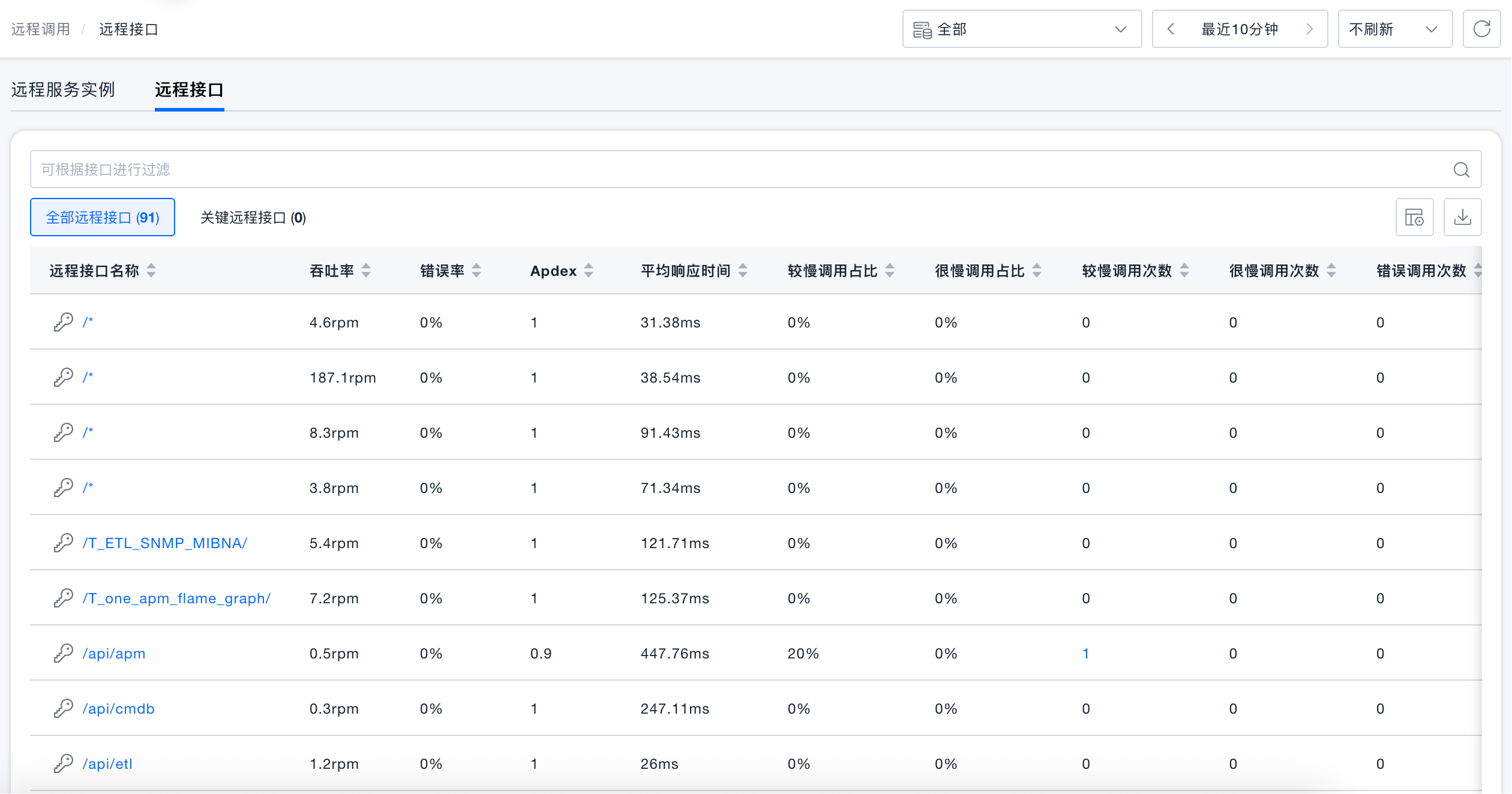Open the 最近10分钟 time range picker
Image resolution: width=1512 pixels, height=794 pixels.
(1240, 29)
